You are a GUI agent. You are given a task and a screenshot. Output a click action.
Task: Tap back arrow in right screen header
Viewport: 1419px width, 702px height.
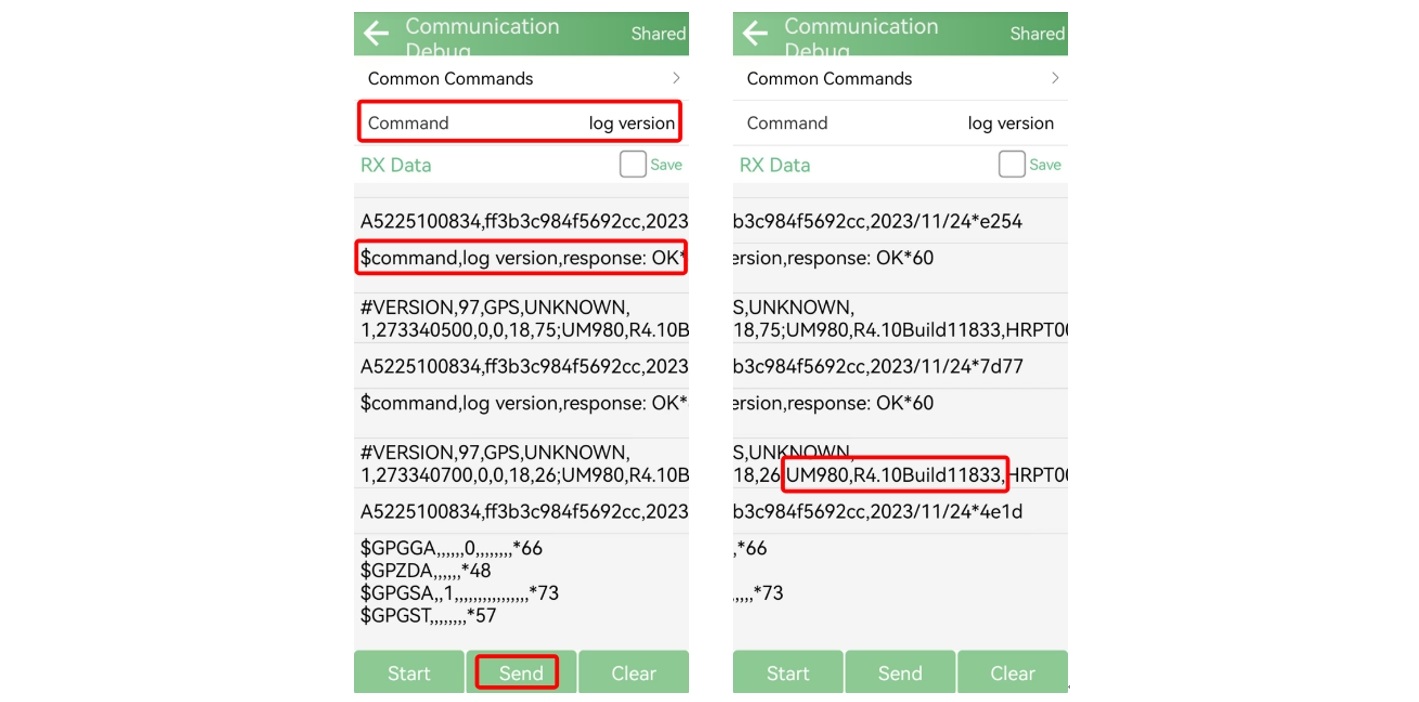[x=755, y=34]
